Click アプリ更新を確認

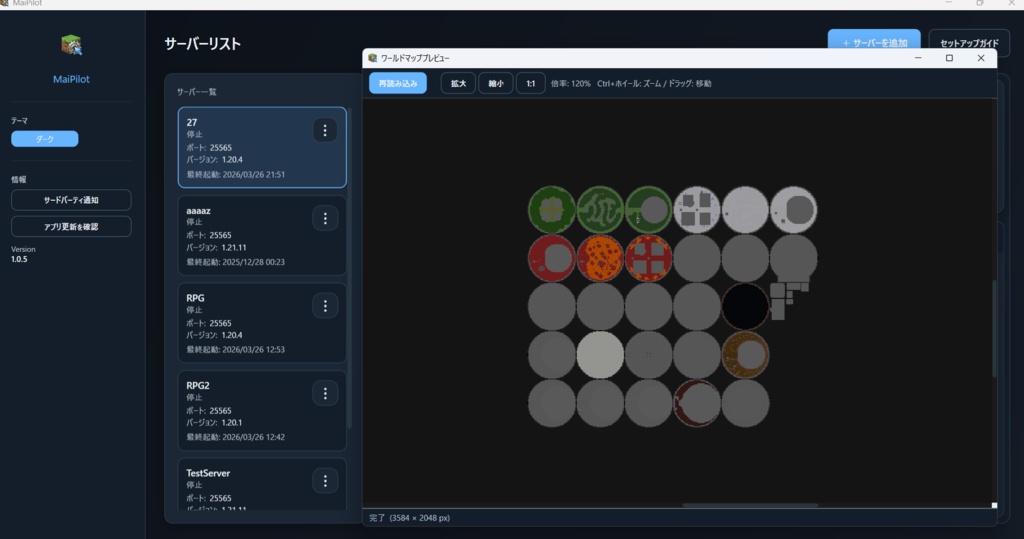(71, 227)
